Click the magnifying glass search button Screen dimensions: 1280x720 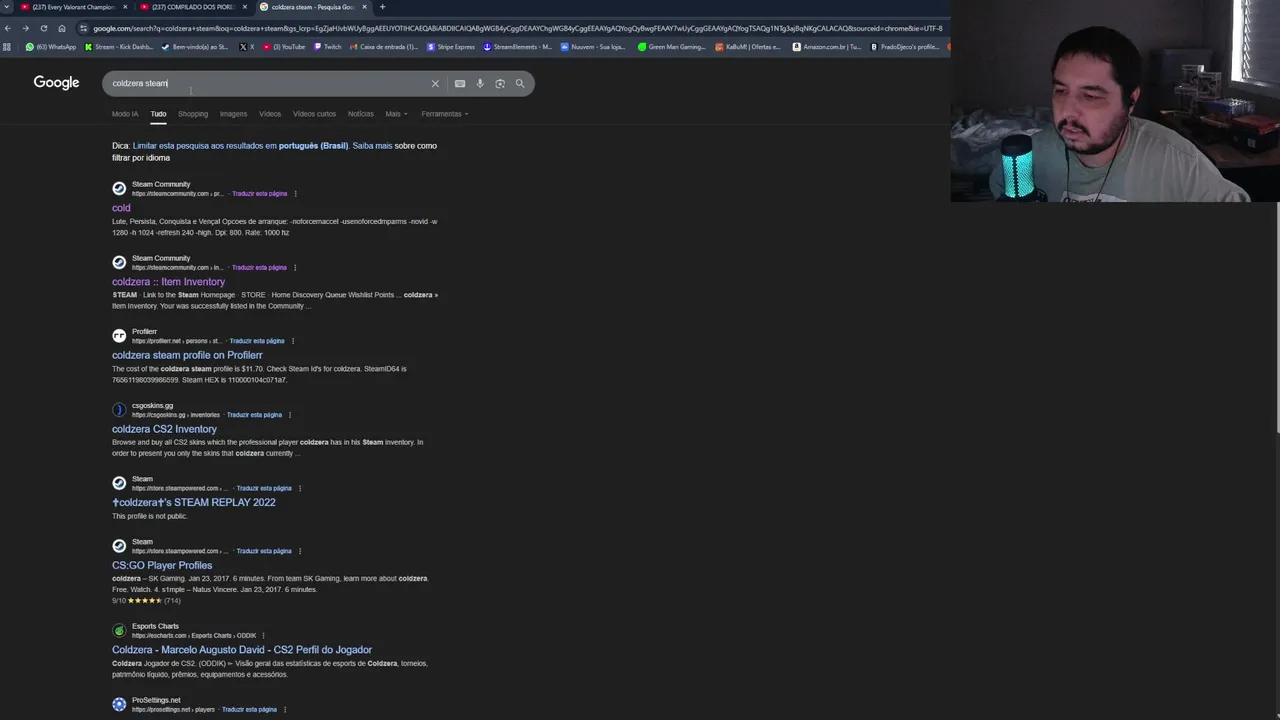coord(520,84)
